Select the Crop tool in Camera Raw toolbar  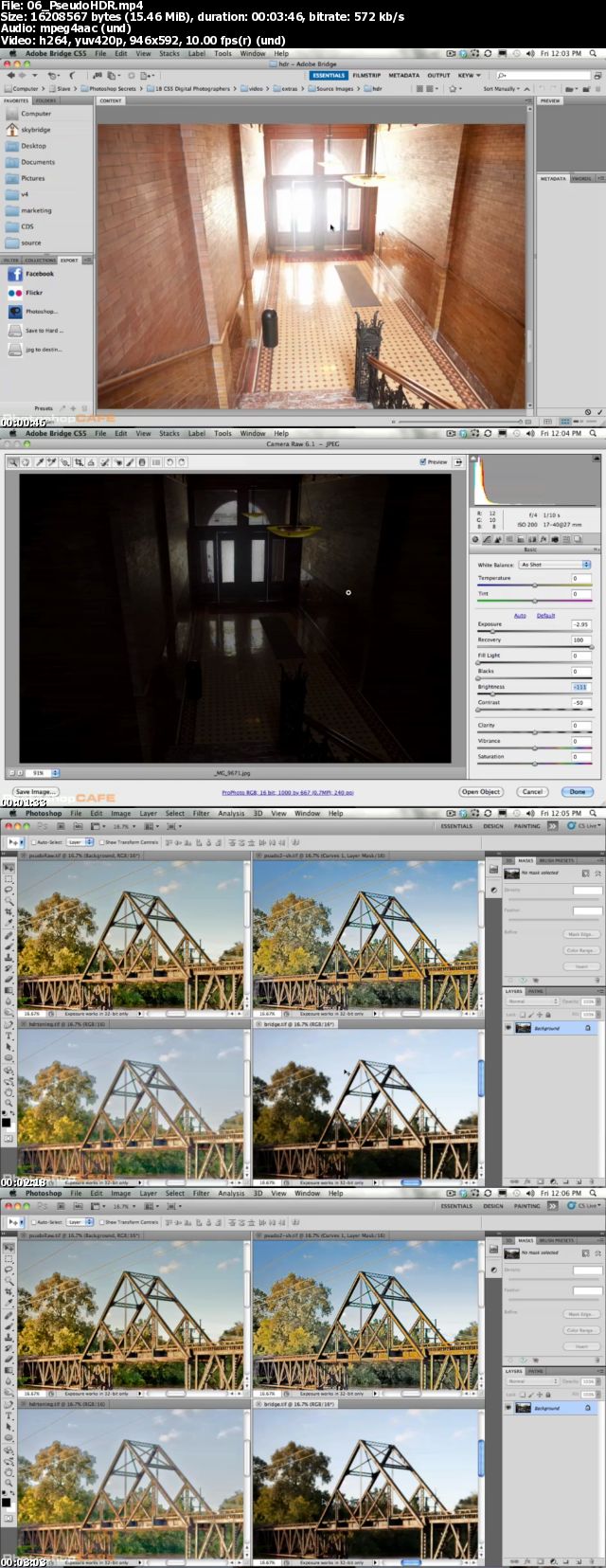coord(79,462)
